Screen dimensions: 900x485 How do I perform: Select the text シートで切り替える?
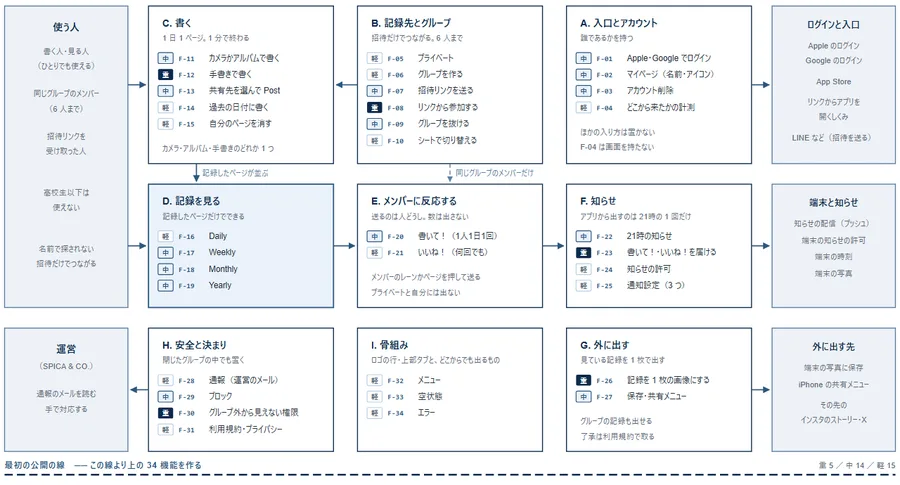447,140
